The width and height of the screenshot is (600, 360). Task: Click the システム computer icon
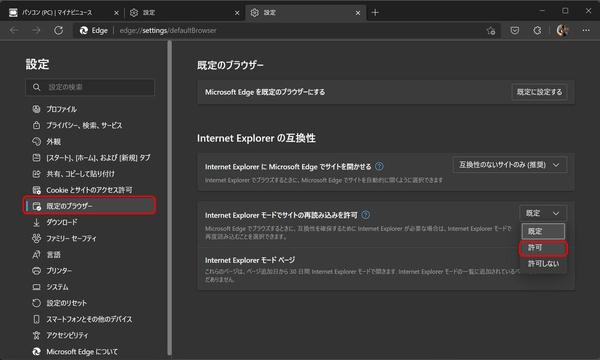click(36, 287)
